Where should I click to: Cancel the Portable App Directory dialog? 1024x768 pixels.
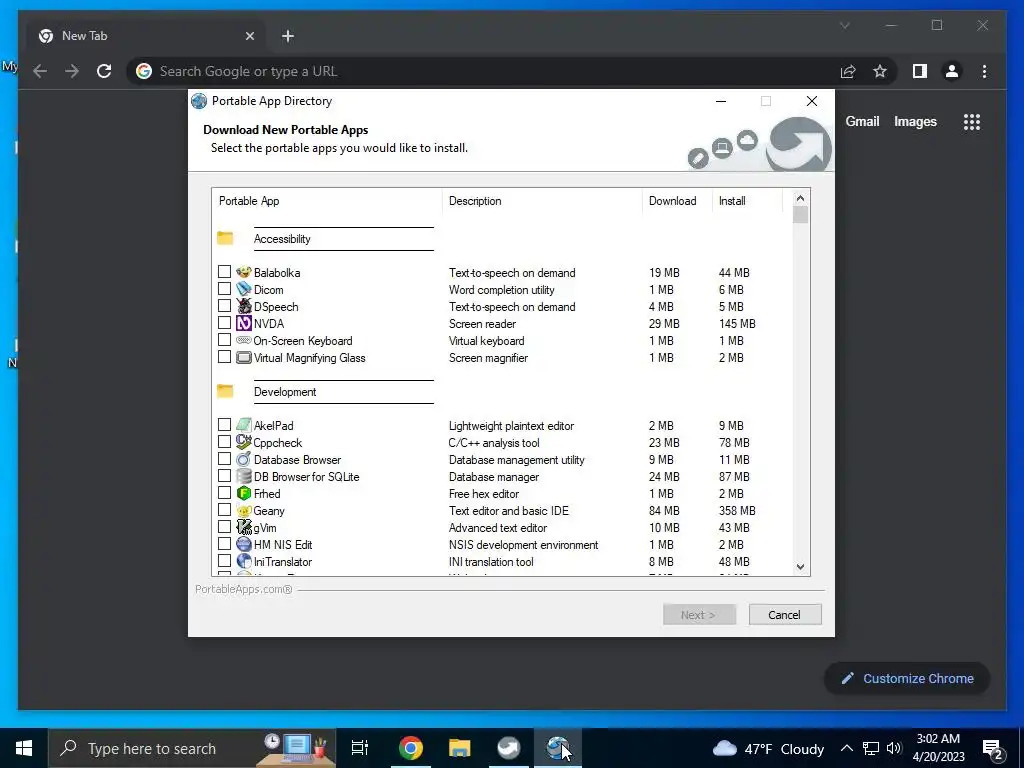pos(785,615)
